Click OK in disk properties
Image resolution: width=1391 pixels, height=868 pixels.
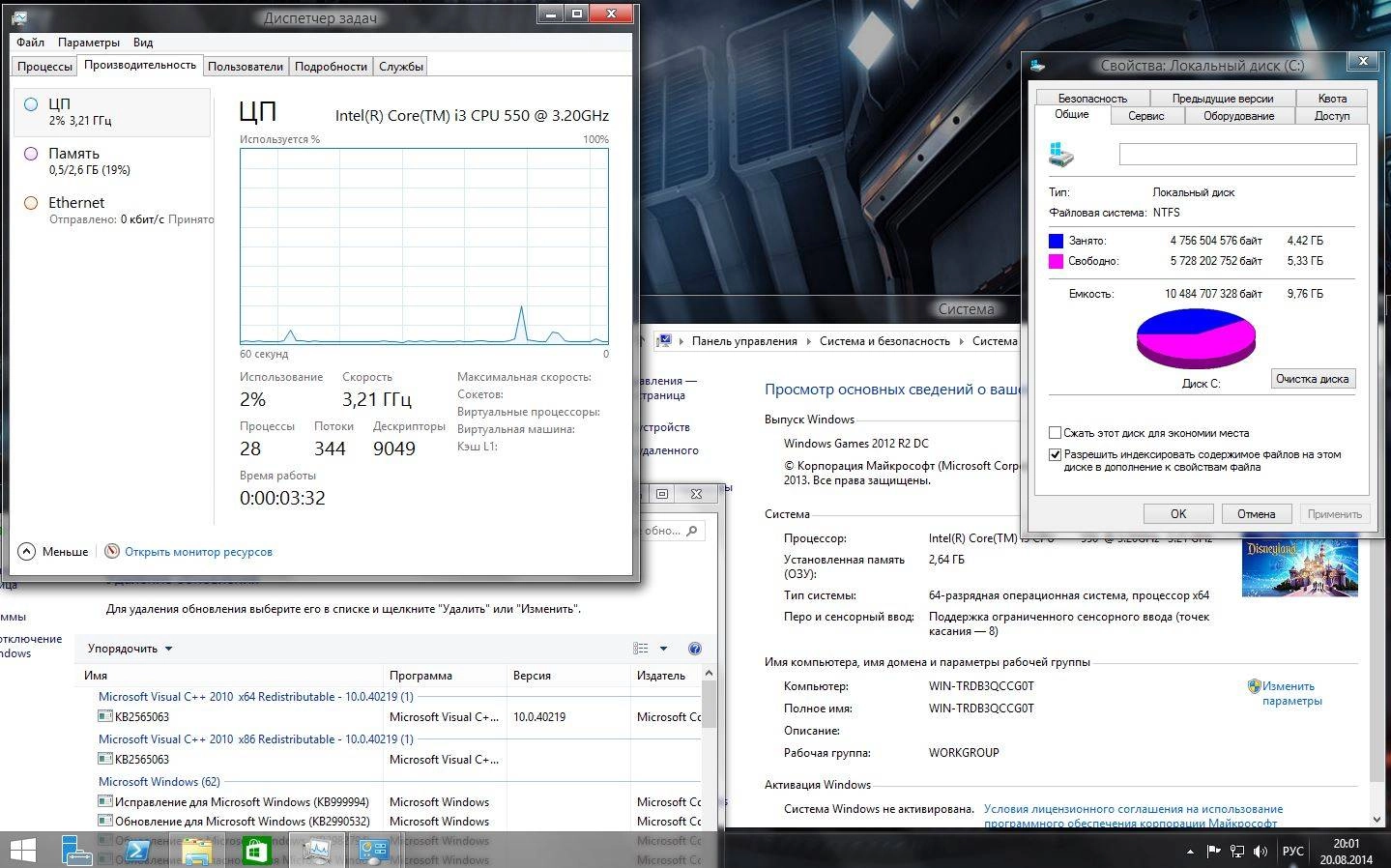coord(1178,513)
